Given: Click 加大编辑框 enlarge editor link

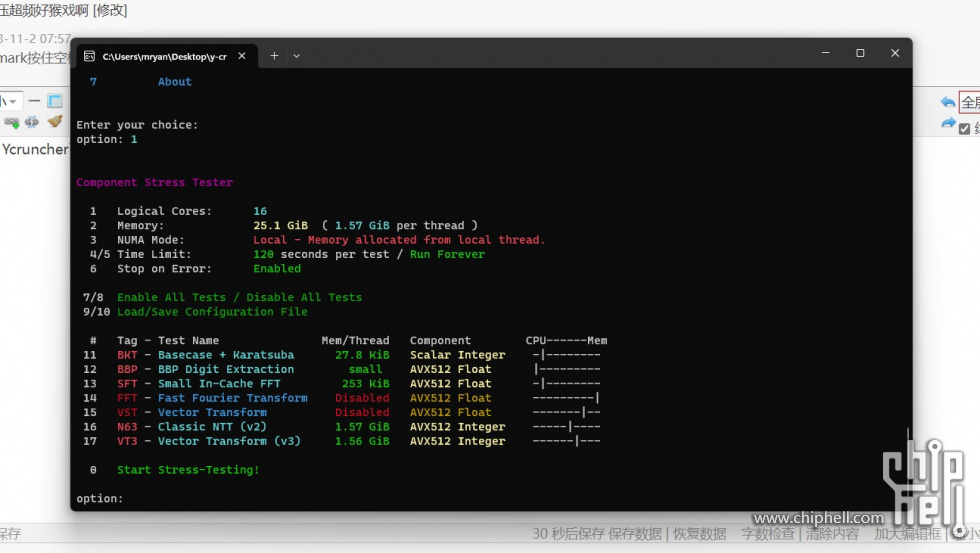Looking at the screenshot, I should (908, 534).
